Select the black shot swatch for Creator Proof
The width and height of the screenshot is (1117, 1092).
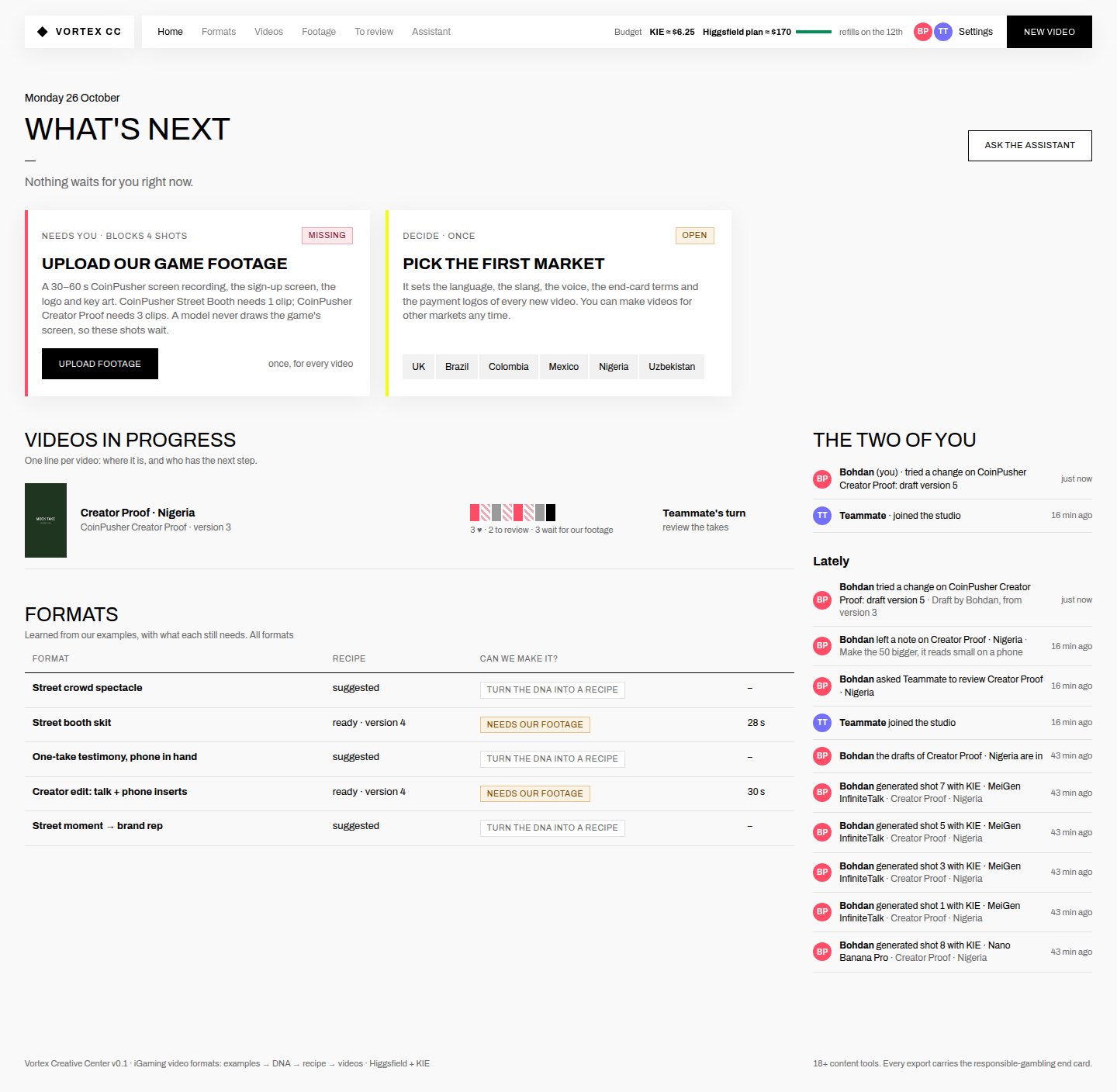pyautogui.click(x=551, y=512)
